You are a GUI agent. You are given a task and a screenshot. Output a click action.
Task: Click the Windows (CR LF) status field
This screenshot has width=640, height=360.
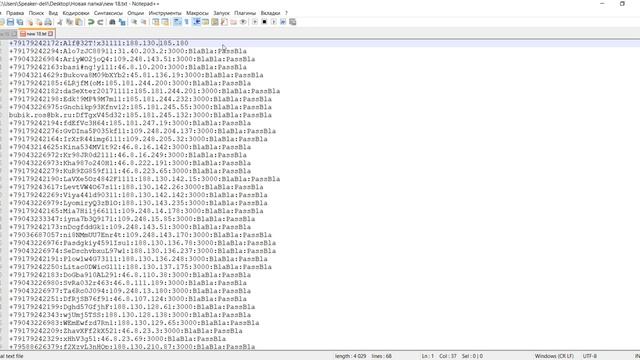[x=554, y=356]
